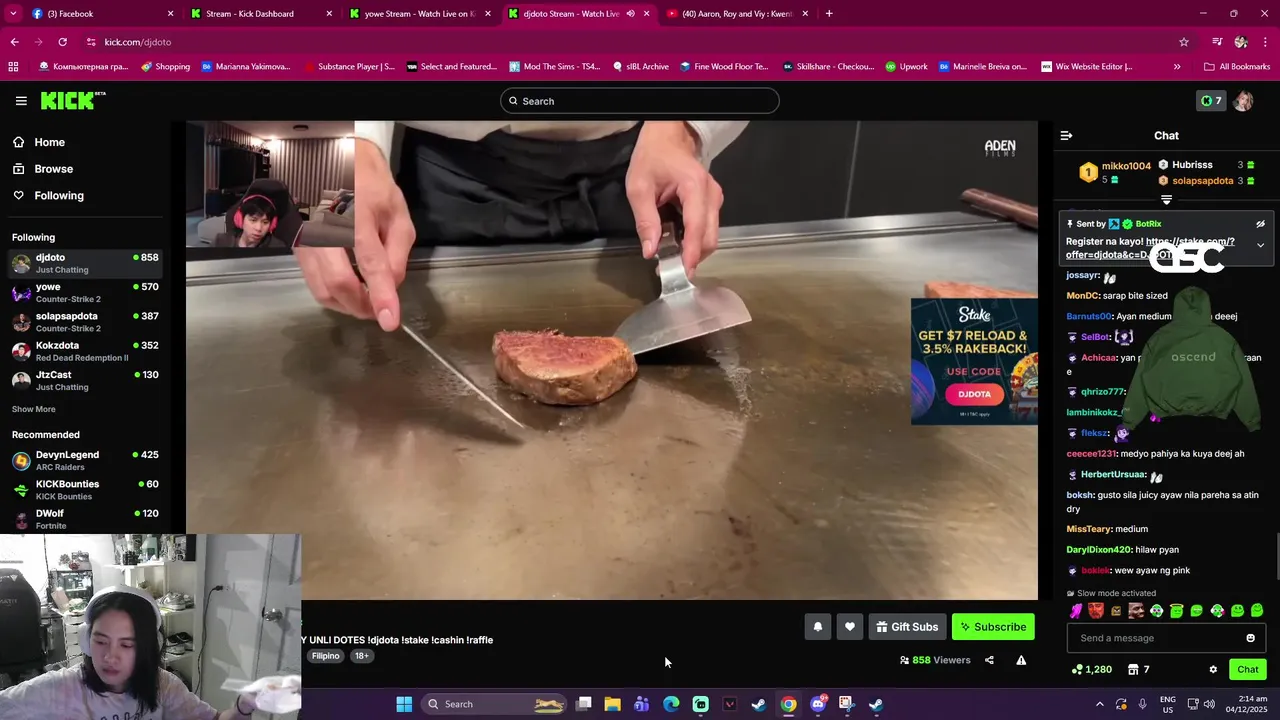1280x720 pixels.
Task: Follow the channel with the heart button
Action: (x=849, y=627)
